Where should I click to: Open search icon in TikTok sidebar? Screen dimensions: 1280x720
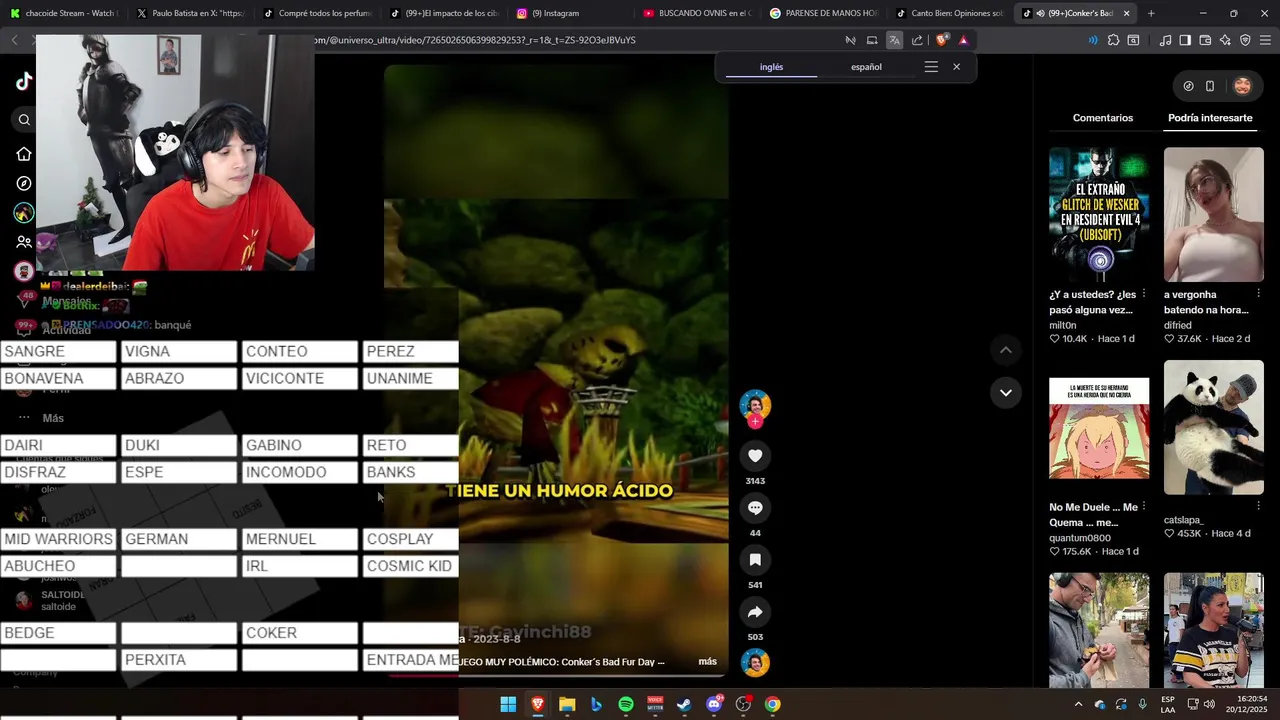click(x=24, y=120)
